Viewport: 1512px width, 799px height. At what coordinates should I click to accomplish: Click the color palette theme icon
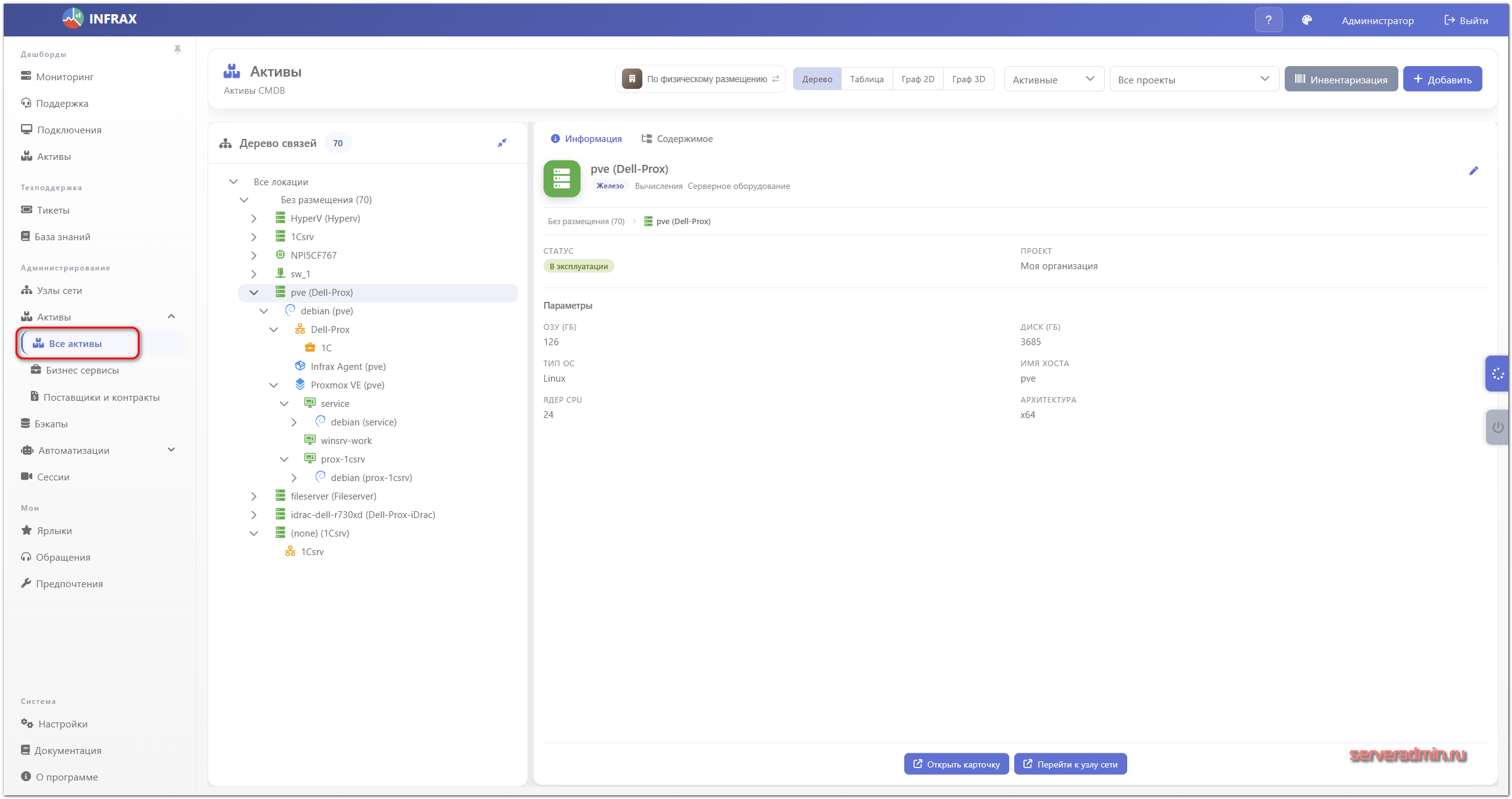(1306, 20)
